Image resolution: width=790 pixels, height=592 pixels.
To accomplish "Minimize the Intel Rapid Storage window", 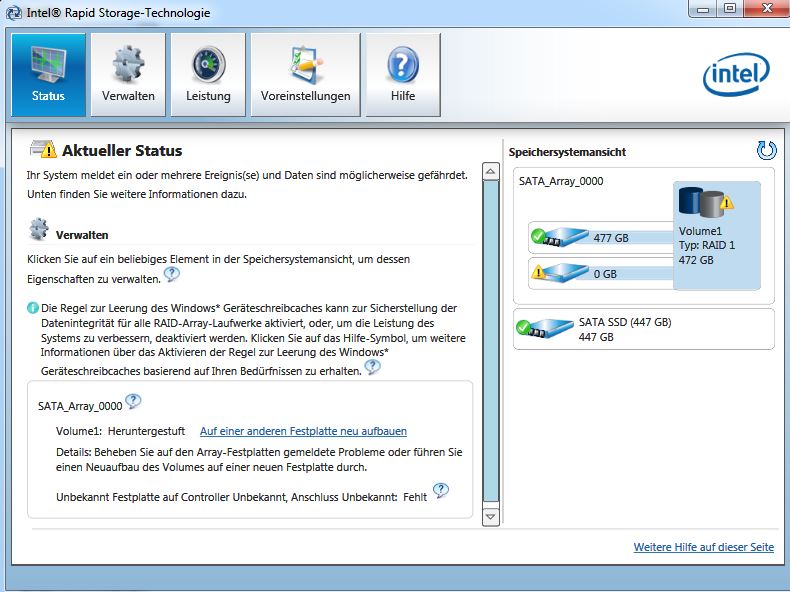I will pos(703,9).
